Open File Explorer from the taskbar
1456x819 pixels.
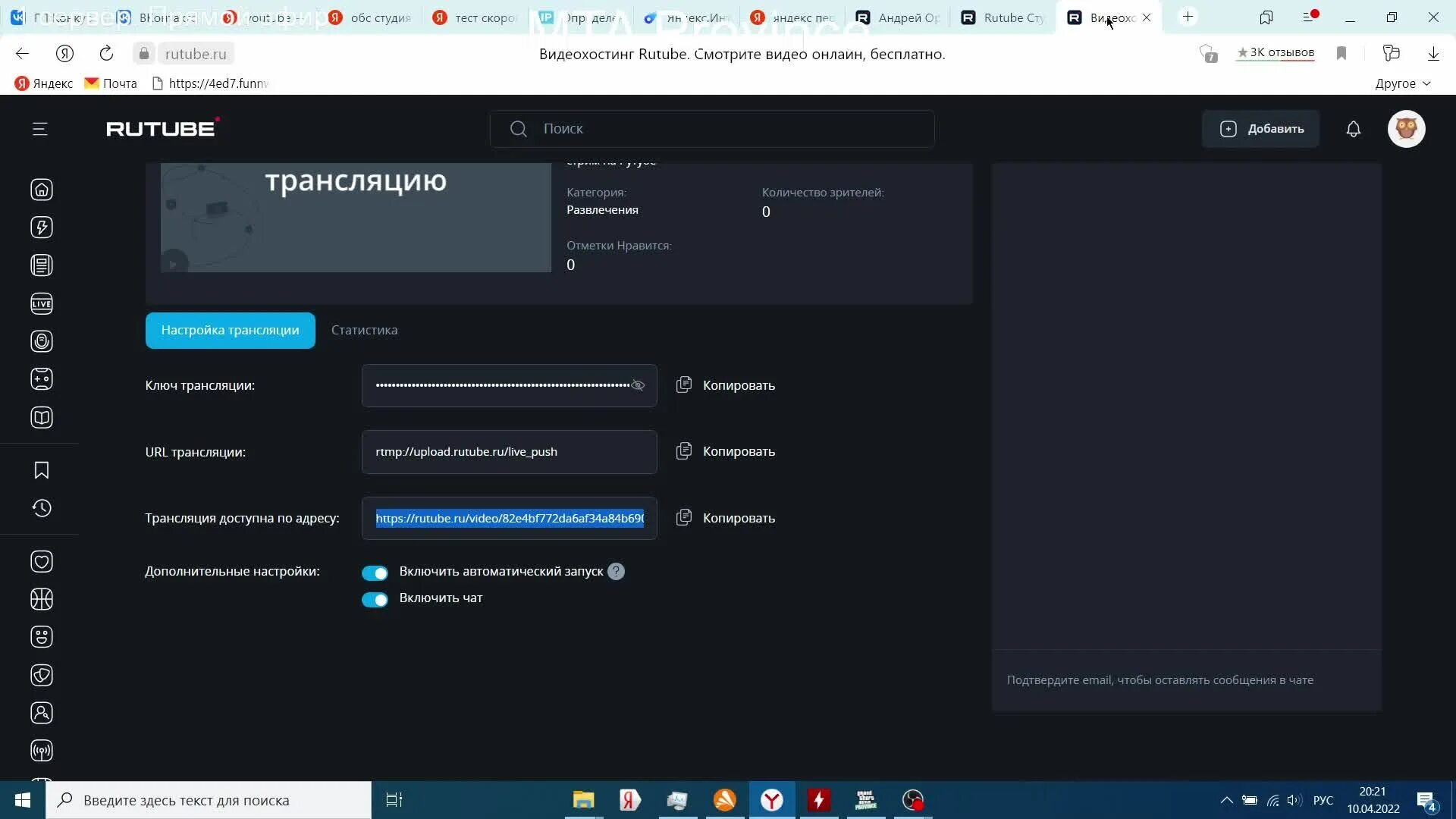583,800
